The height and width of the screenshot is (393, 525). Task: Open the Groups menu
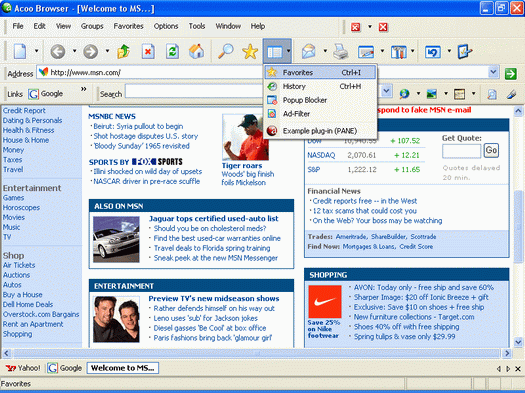coord(92,26)
